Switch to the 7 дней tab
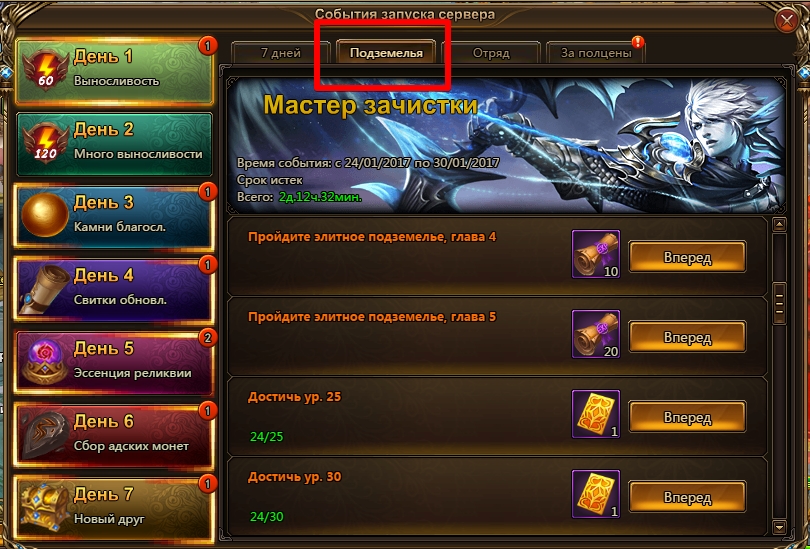 click(281, 53)
